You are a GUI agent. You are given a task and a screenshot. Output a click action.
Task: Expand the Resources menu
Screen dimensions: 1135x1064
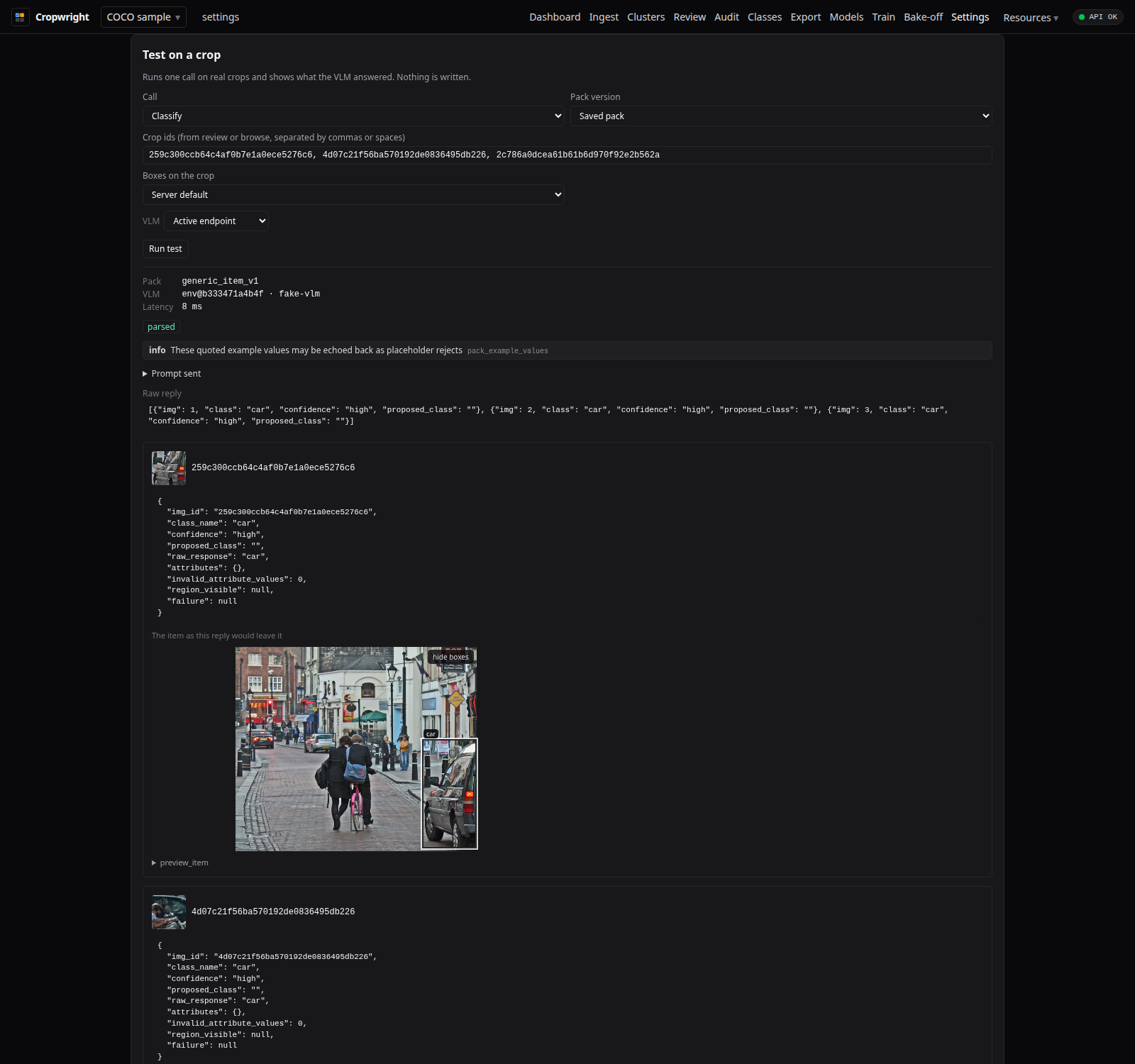pos(1031,18)
